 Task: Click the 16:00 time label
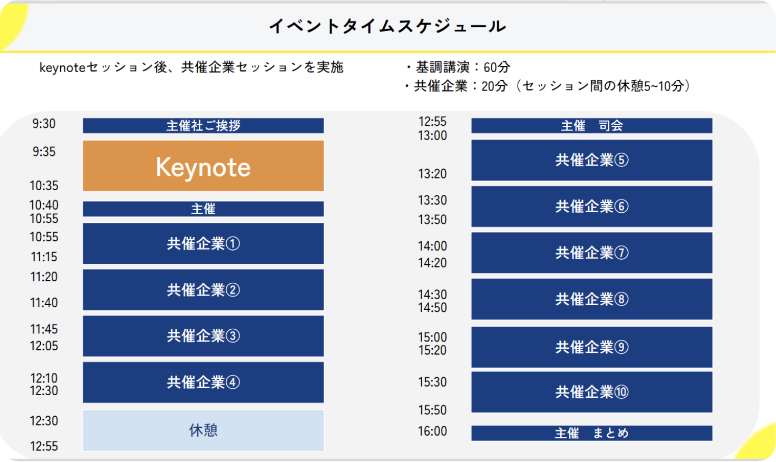433,431
